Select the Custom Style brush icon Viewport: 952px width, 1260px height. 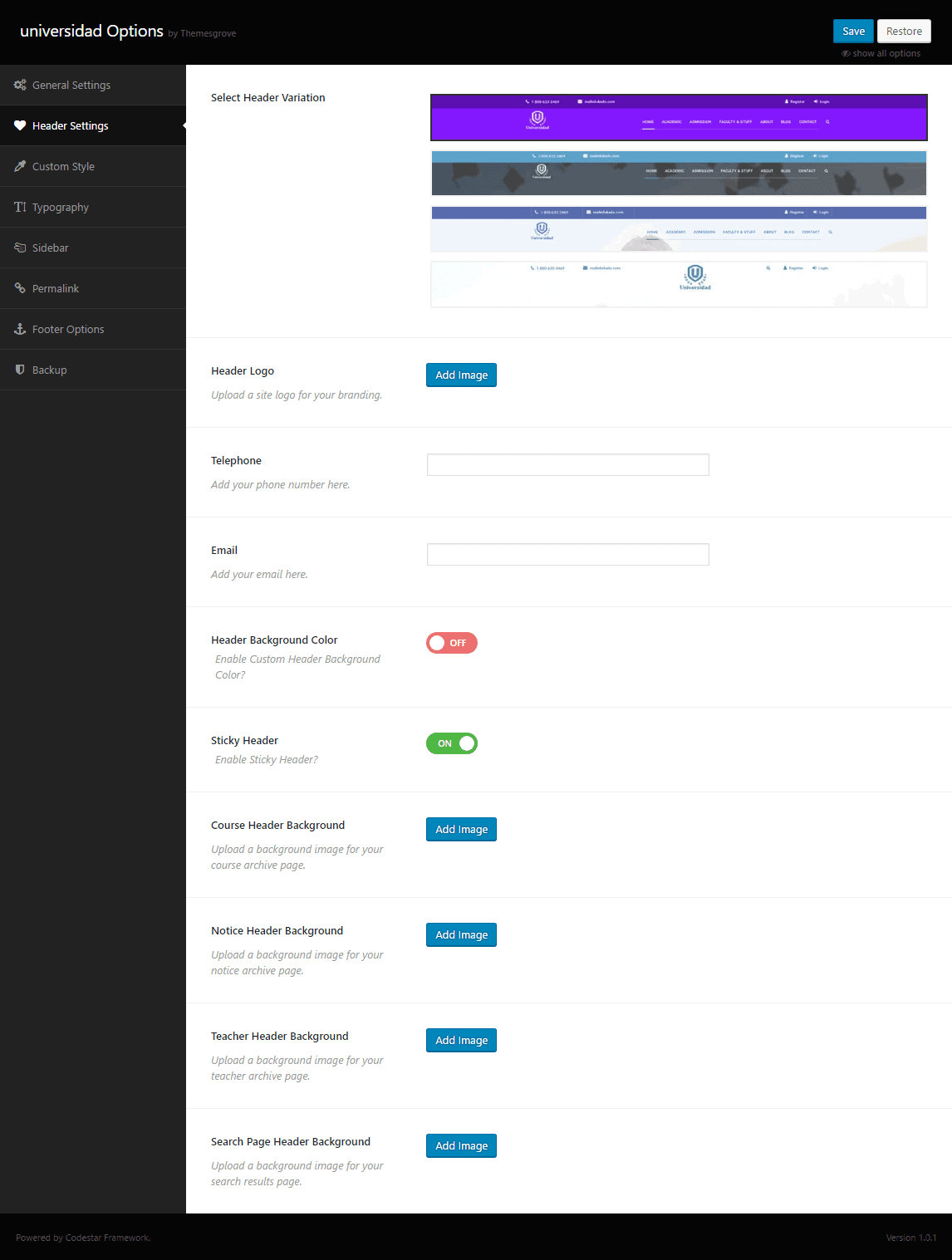coord(20,166)
